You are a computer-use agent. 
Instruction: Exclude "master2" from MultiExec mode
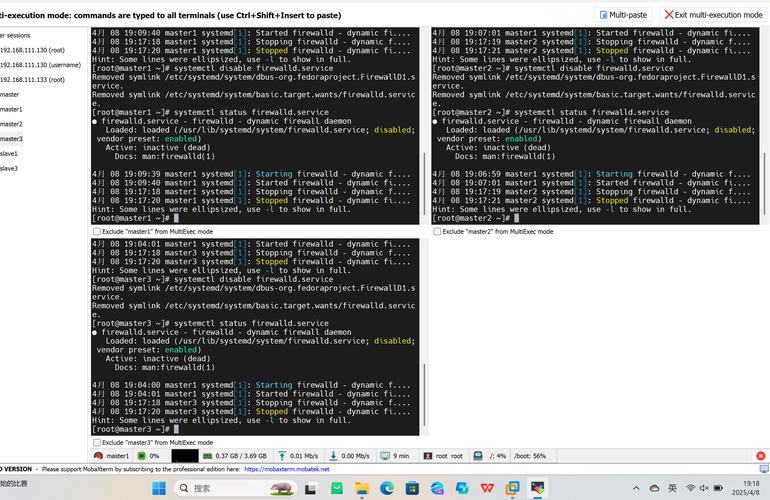(437, 231)
